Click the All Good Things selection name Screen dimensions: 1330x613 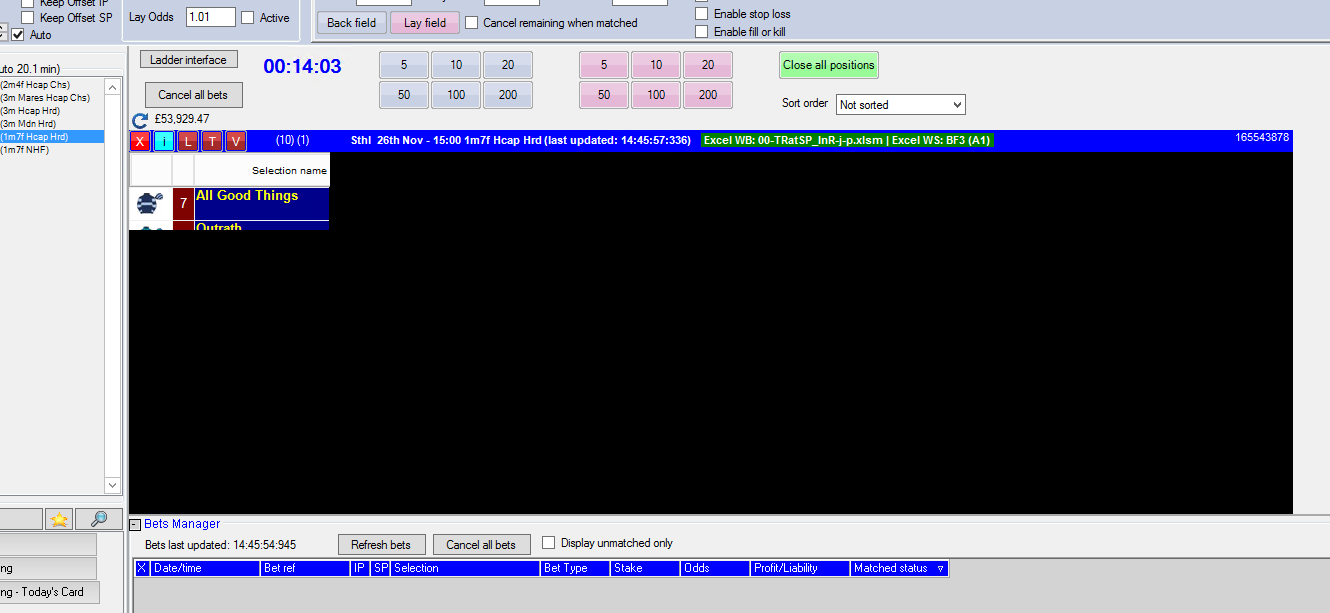pyautogui.click(x=247, y=196)
